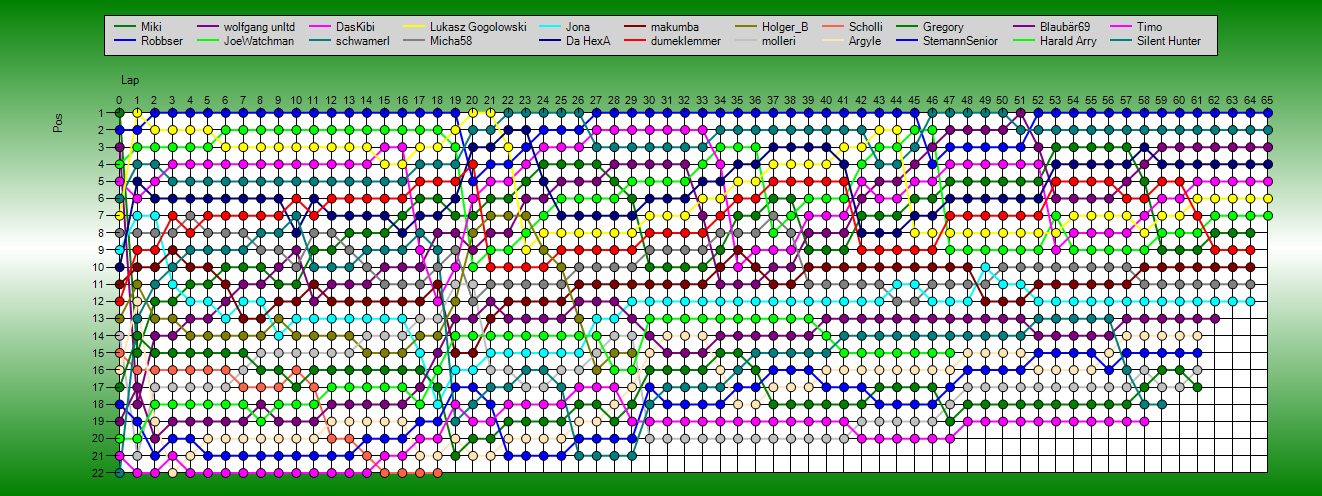Click blue data point at lap 65, position 1
This screenshot has width=1322, height=496.
pyautogui.click(x=1267, y=113)
